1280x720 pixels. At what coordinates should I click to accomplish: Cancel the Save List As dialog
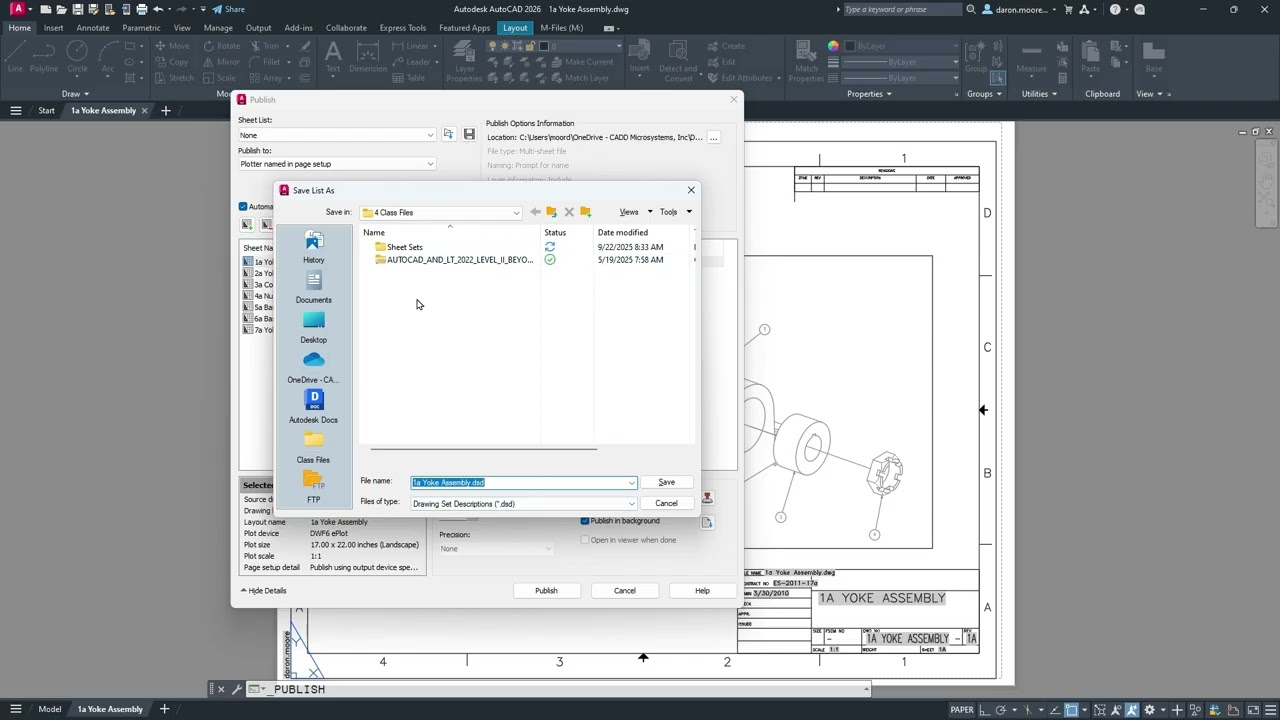[x=666, y=504]
